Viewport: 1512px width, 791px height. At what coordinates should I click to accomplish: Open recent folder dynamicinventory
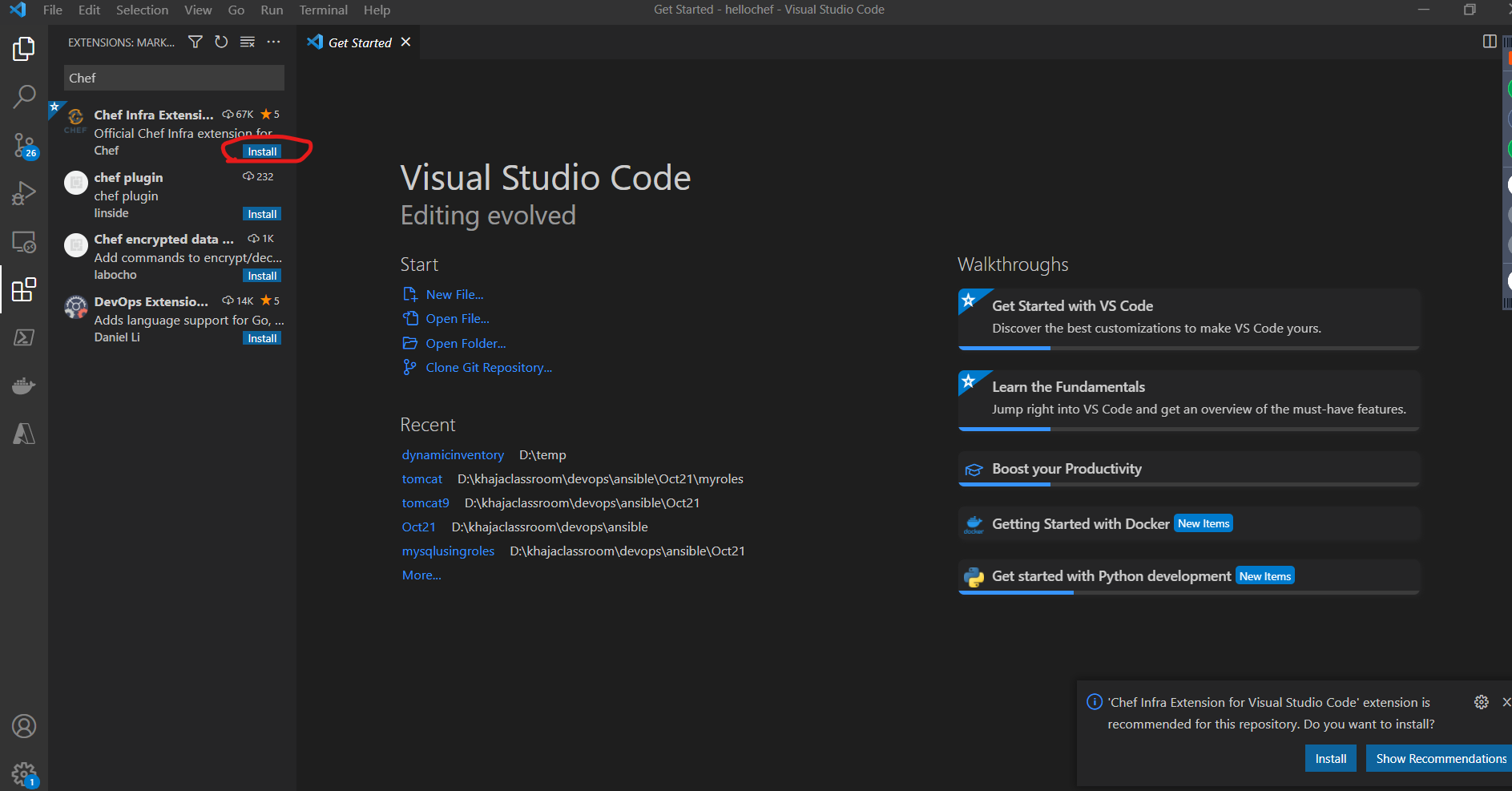click(453, 454)
